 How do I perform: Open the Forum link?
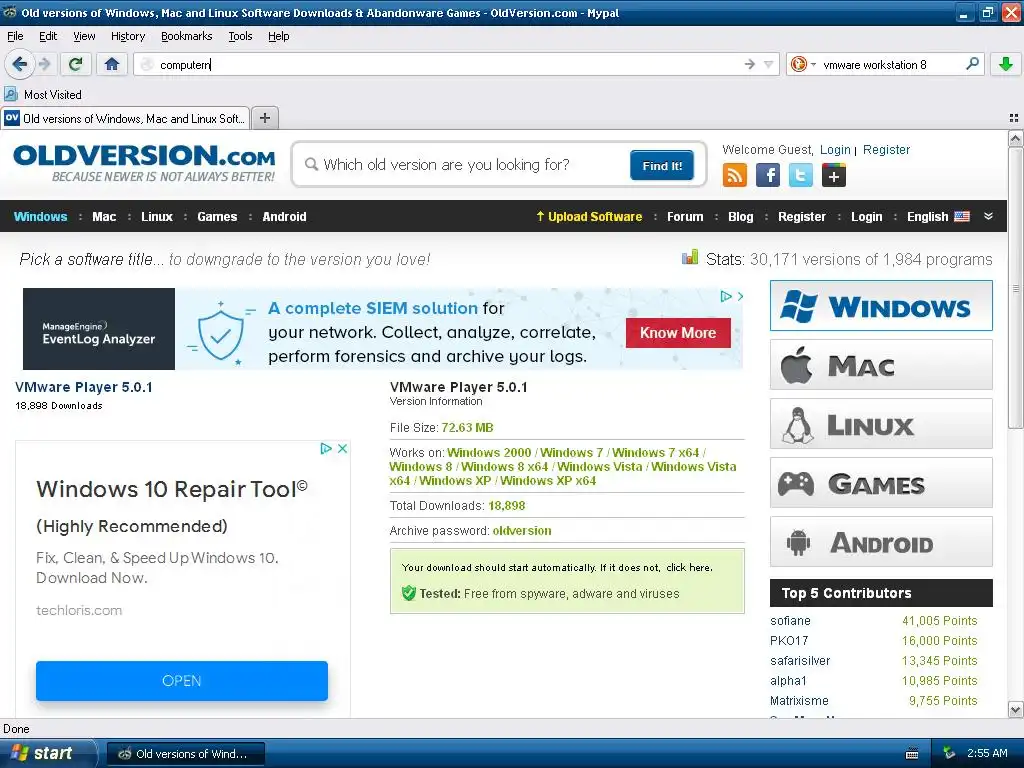[x=685, y=216]
